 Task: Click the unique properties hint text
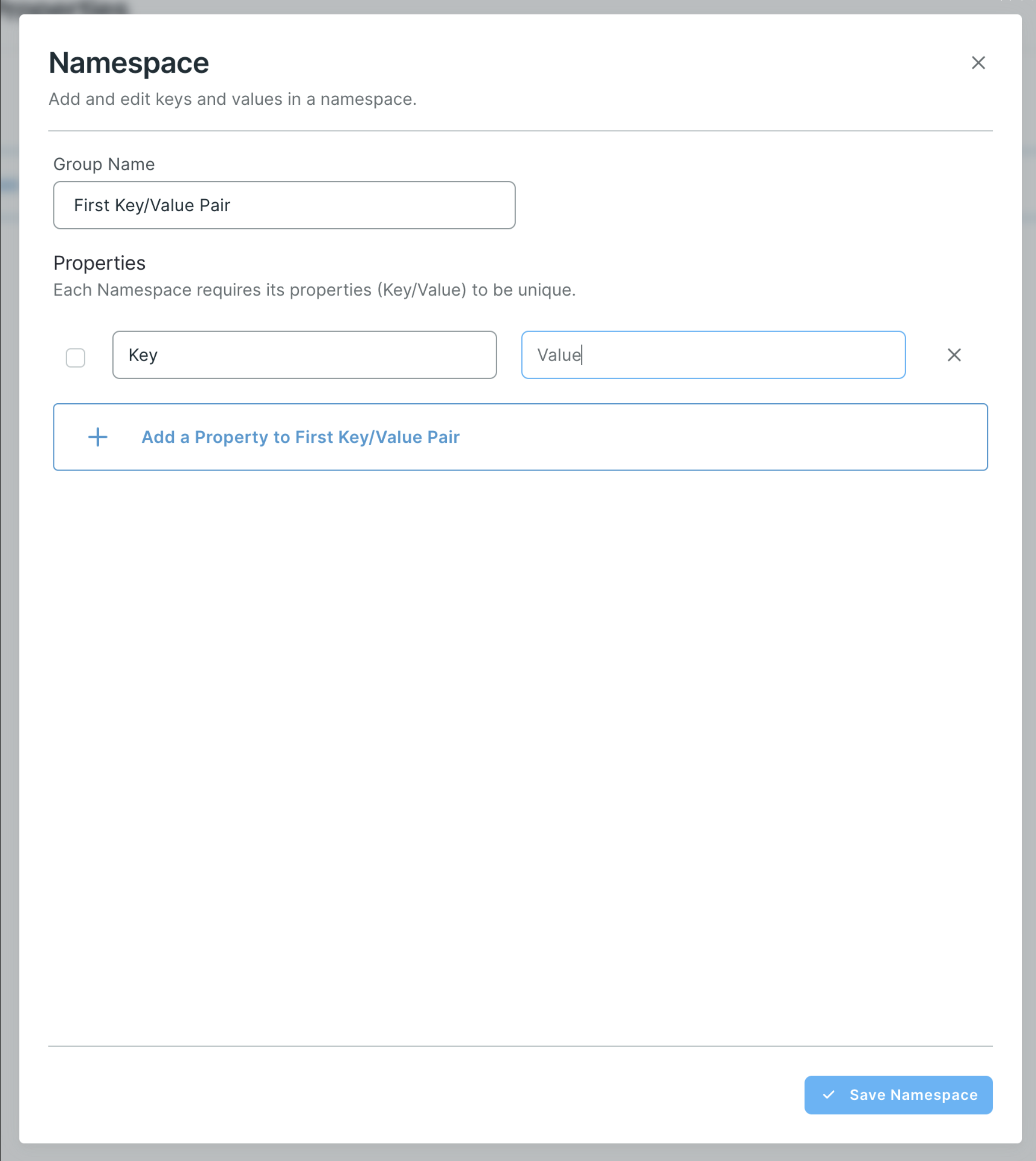(314, 290)
